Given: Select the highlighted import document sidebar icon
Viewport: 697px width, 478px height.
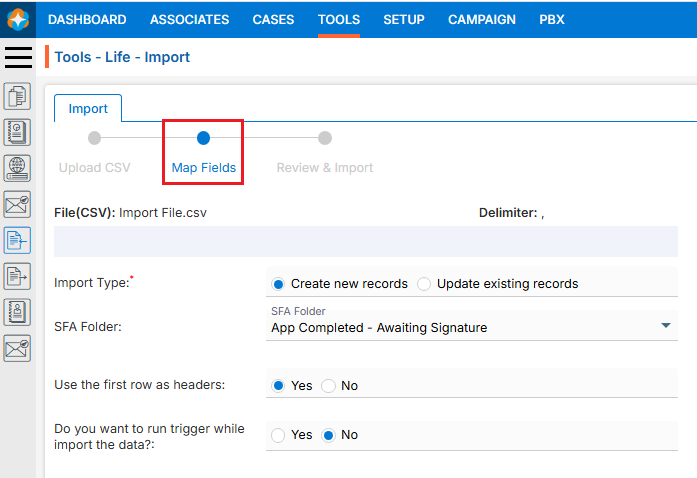Looking at the screenshot, I should (17, 240).
